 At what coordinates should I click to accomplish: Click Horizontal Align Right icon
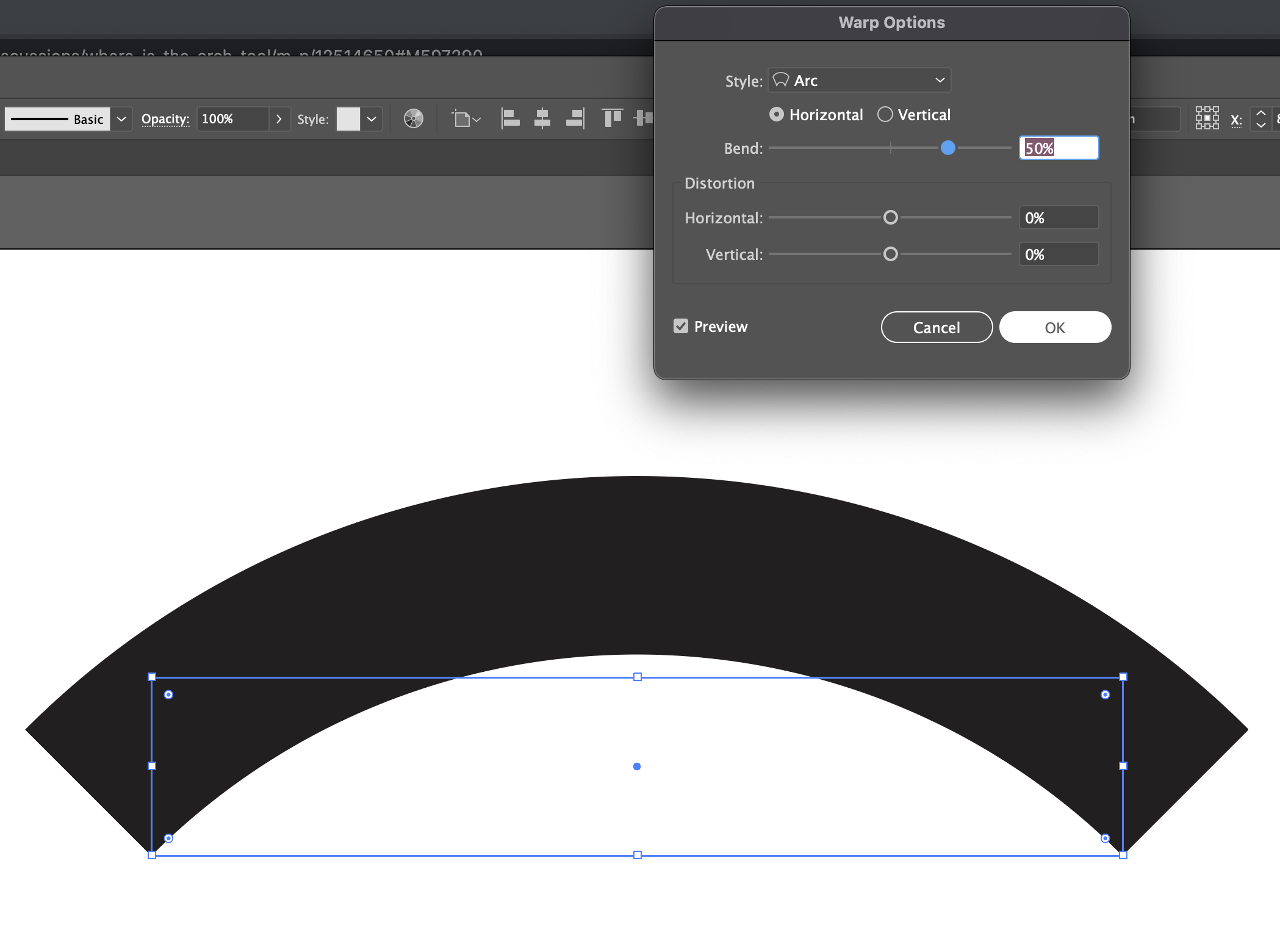pos(575,118)
